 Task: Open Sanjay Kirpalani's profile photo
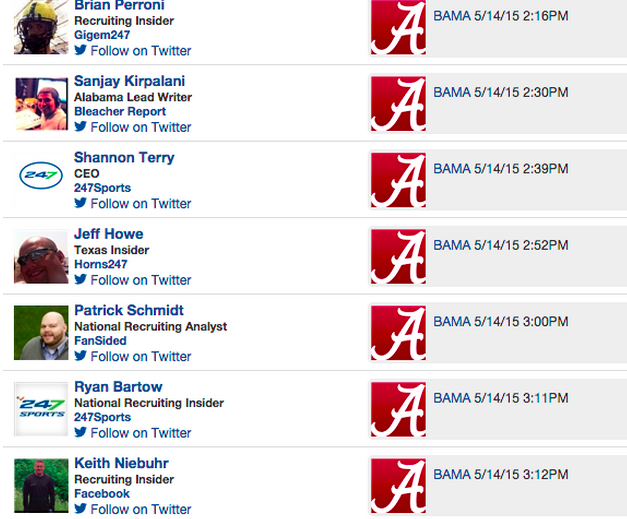41,104
